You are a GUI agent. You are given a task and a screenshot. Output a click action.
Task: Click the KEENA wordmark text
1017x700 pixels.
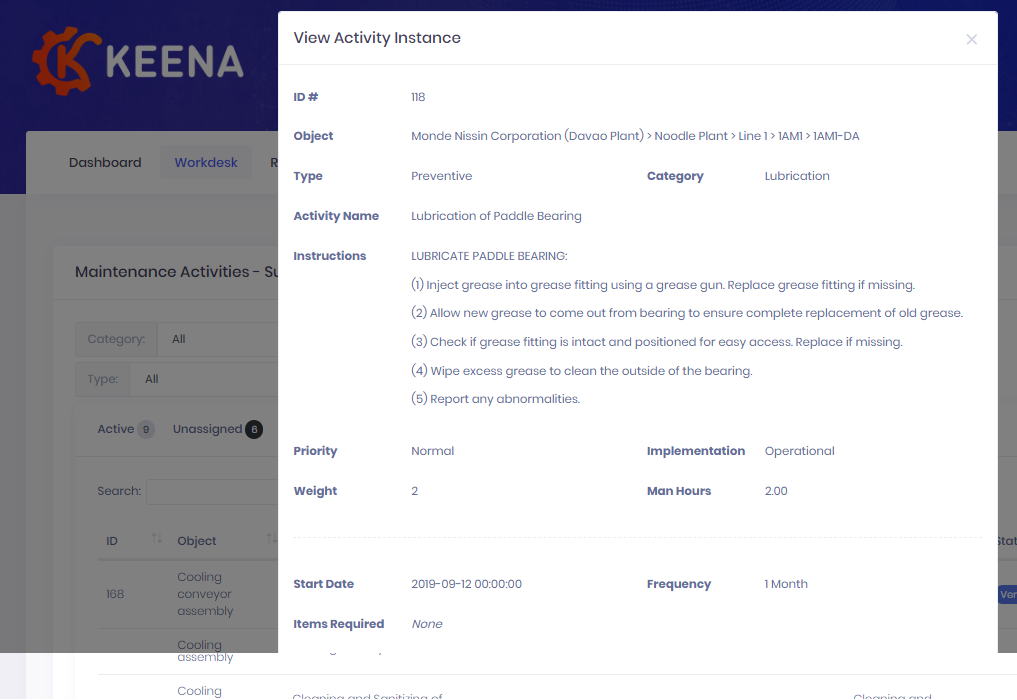(174, 62)
